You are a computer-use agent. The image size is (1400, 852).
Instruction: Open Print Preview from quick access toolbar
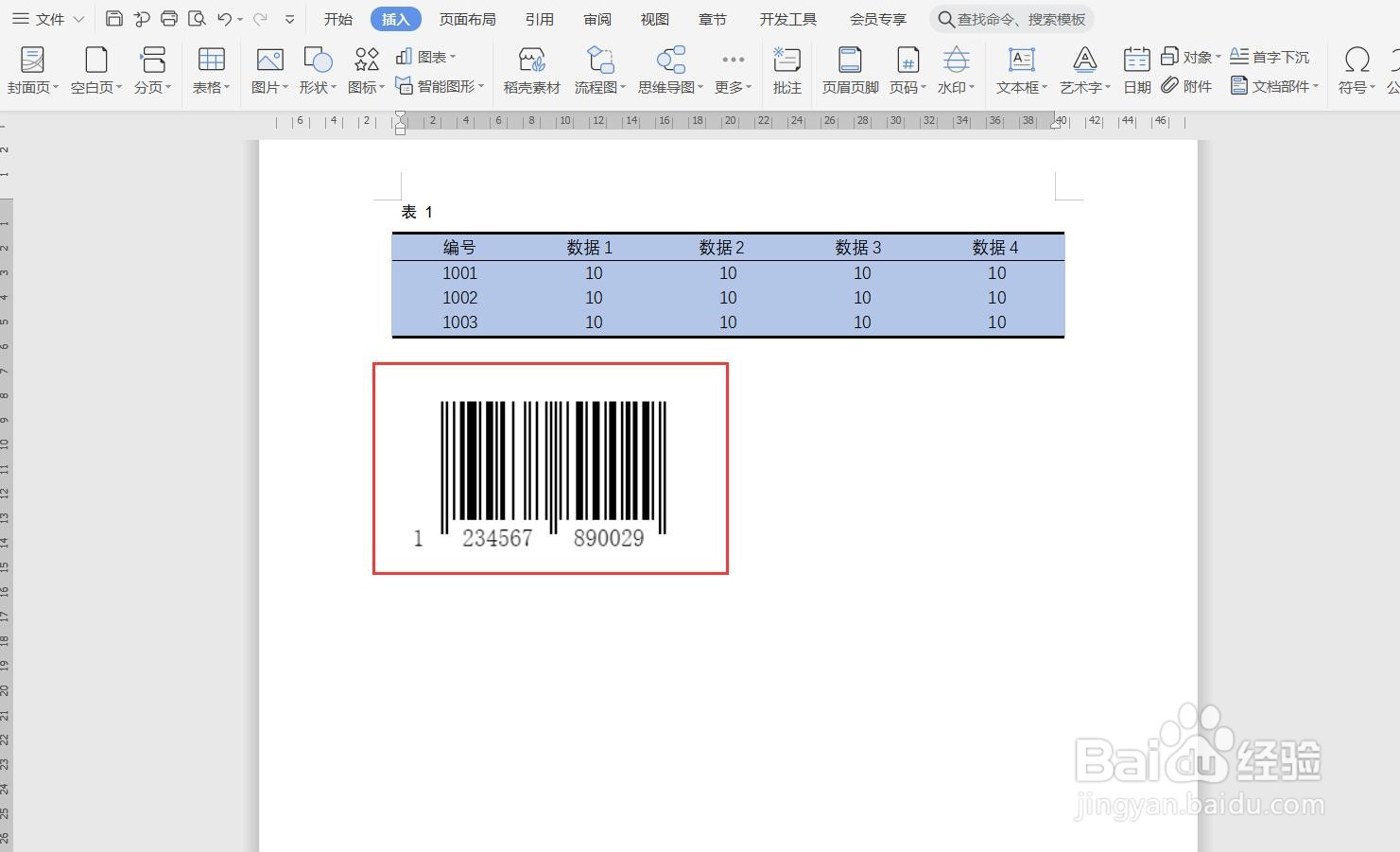(197, 19)
